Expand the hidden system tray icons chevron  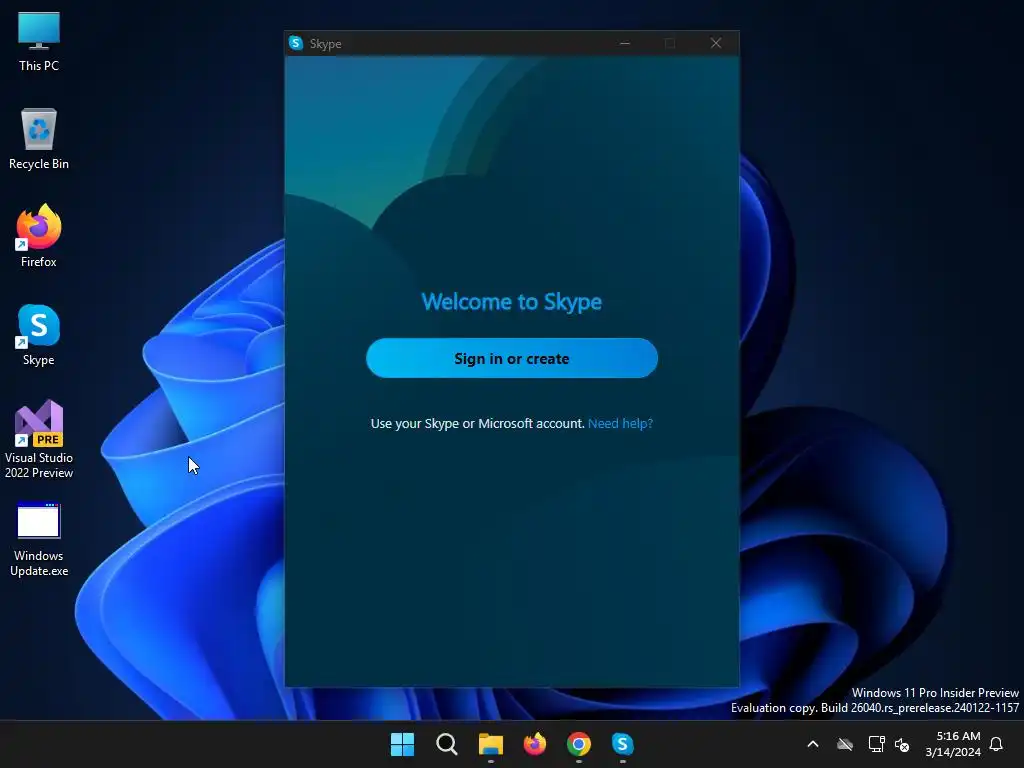(813, 744)
